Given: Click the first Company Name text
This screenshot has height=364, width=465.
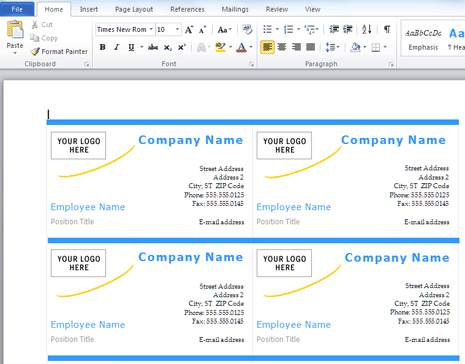Looking at the screenshot, I should coord(191,140).
